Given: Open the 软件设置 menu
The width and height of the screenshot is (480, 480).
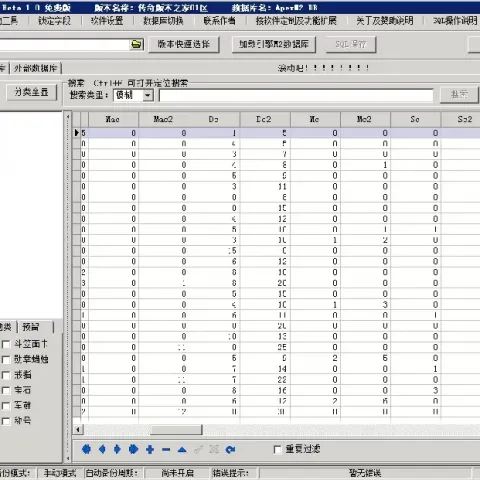Looking at the screenshot, I should point(107,21).
